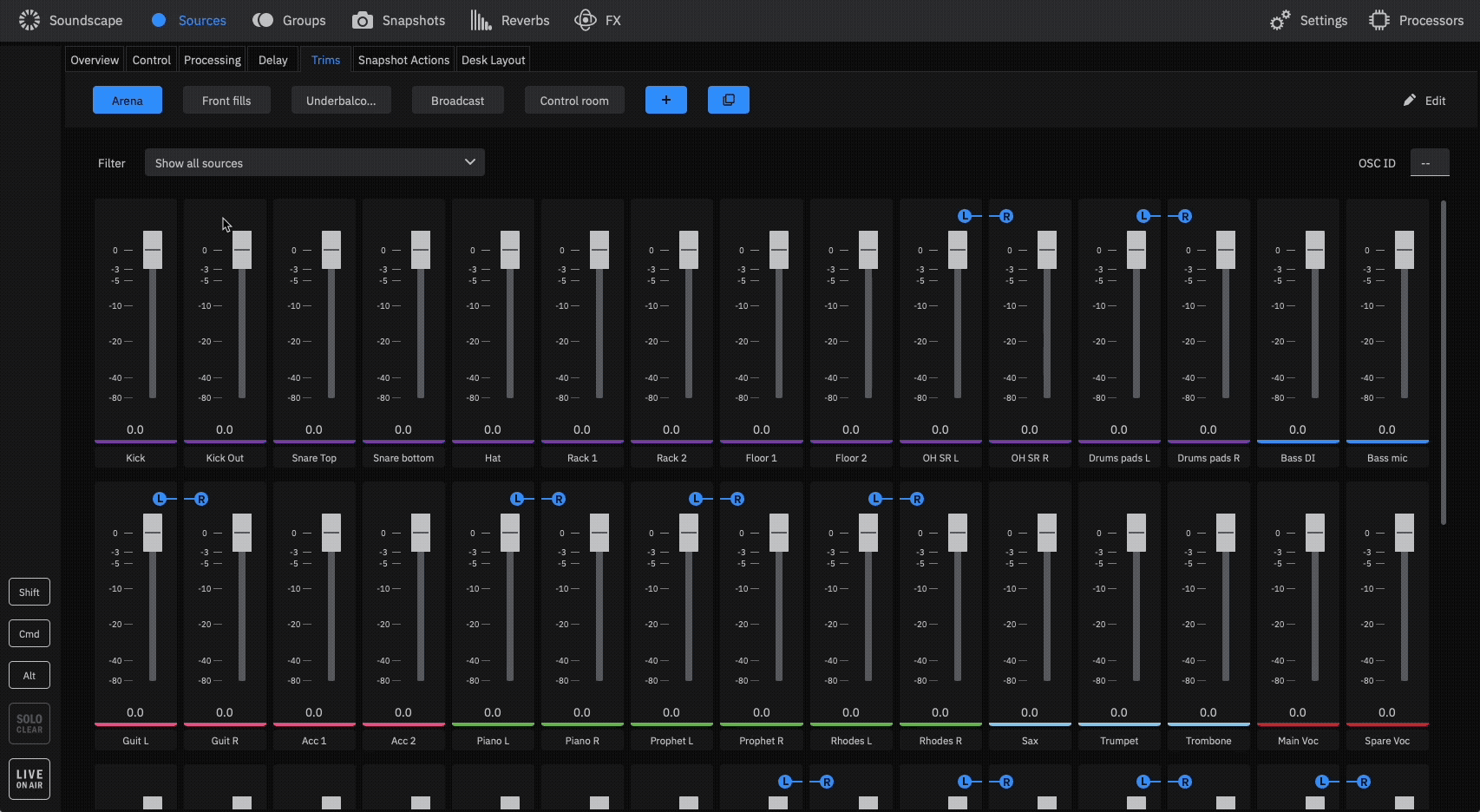Add a new trim group with plus button
The image size is (1480, 812).
(666, 100)
